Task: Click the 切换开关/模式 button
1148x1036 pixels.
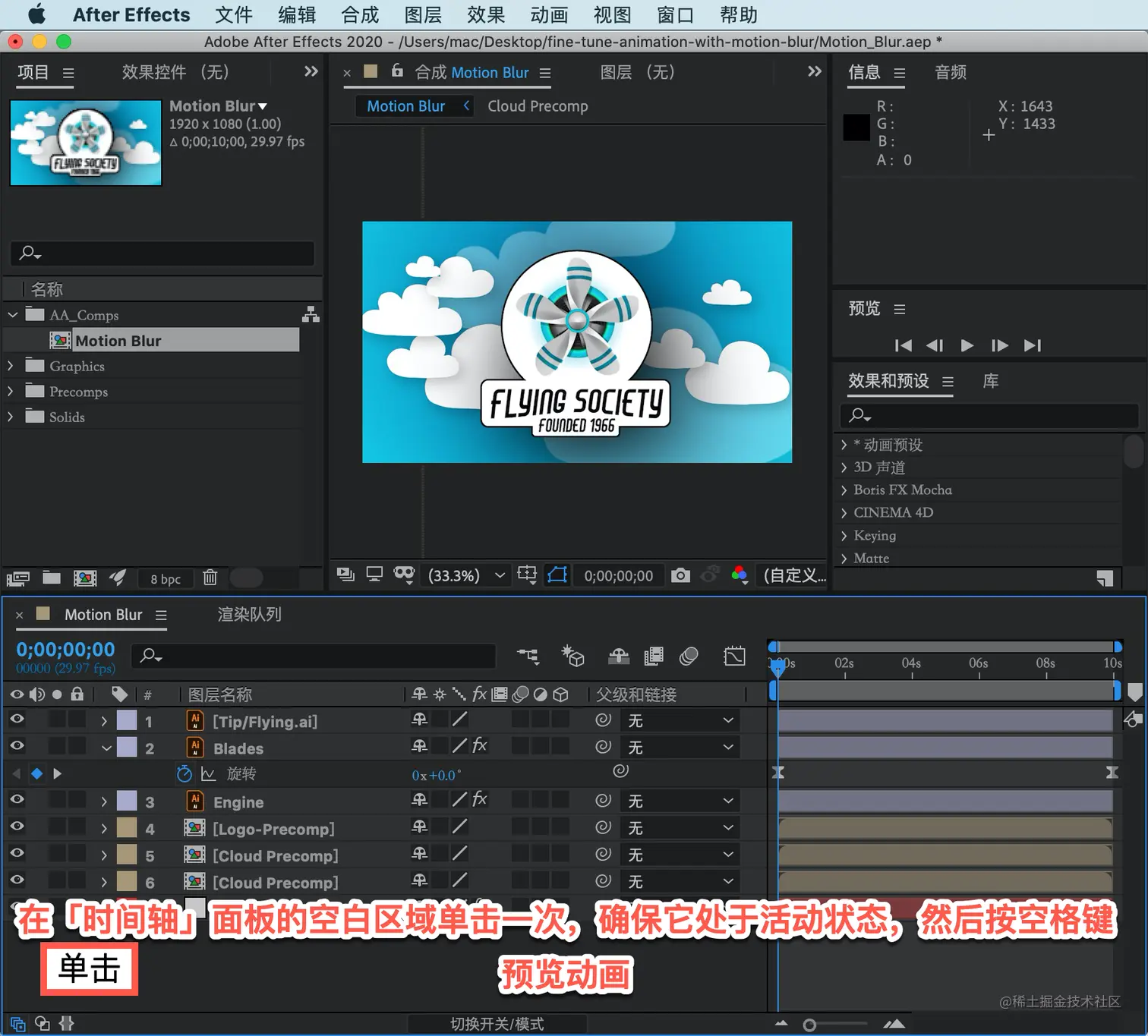Action: 497,1024
